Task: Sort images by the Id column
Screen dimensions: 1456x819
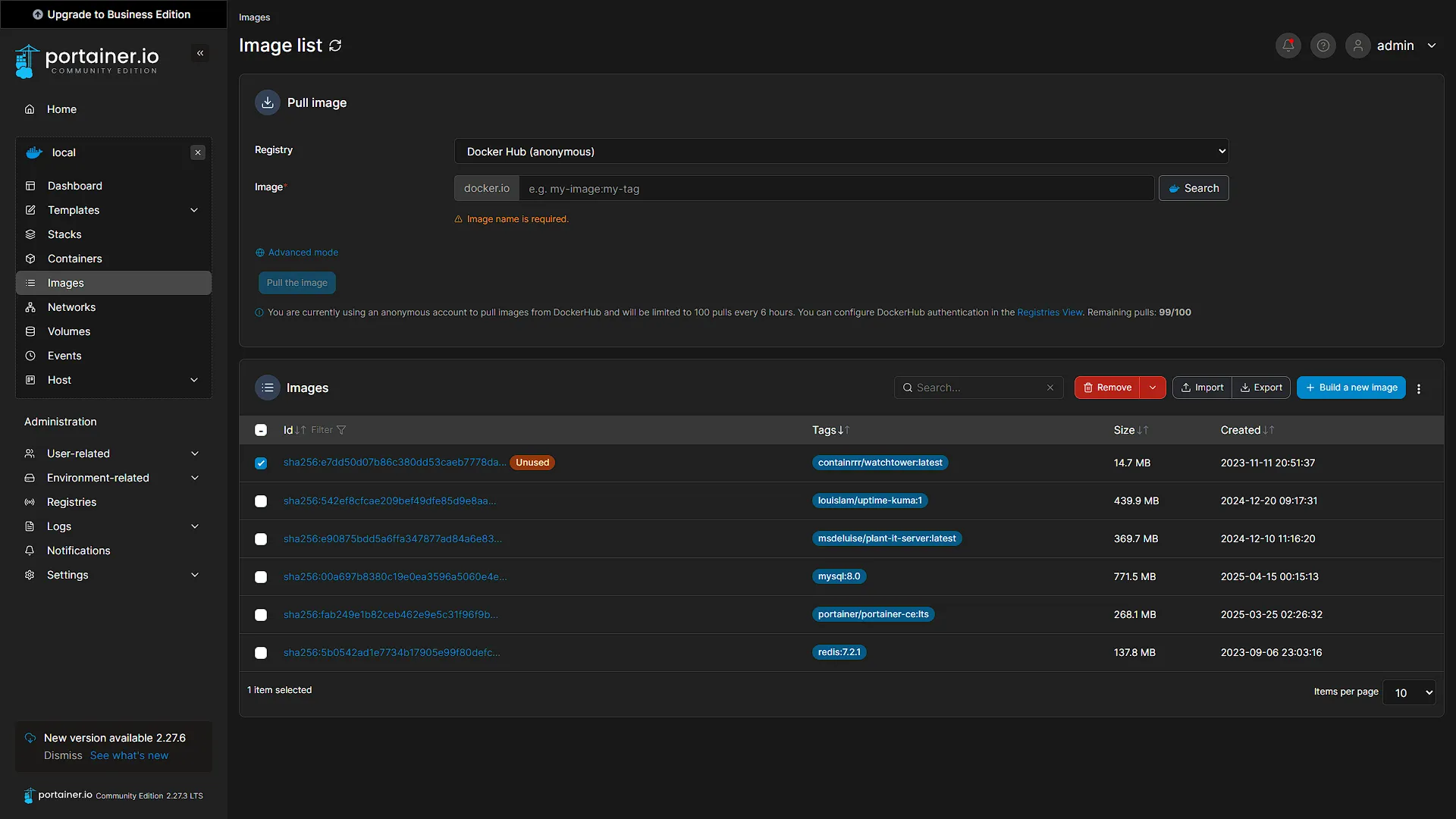Action: click(x=294, y=430)
